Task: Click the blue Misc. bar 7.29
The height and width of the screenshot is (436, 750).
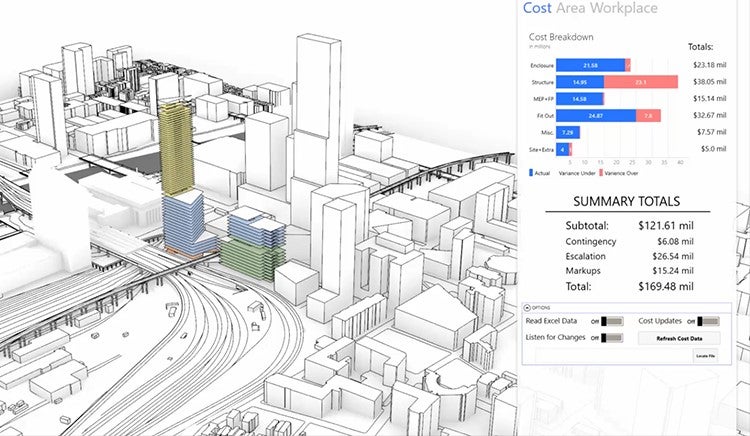Action: pos(568,132)
